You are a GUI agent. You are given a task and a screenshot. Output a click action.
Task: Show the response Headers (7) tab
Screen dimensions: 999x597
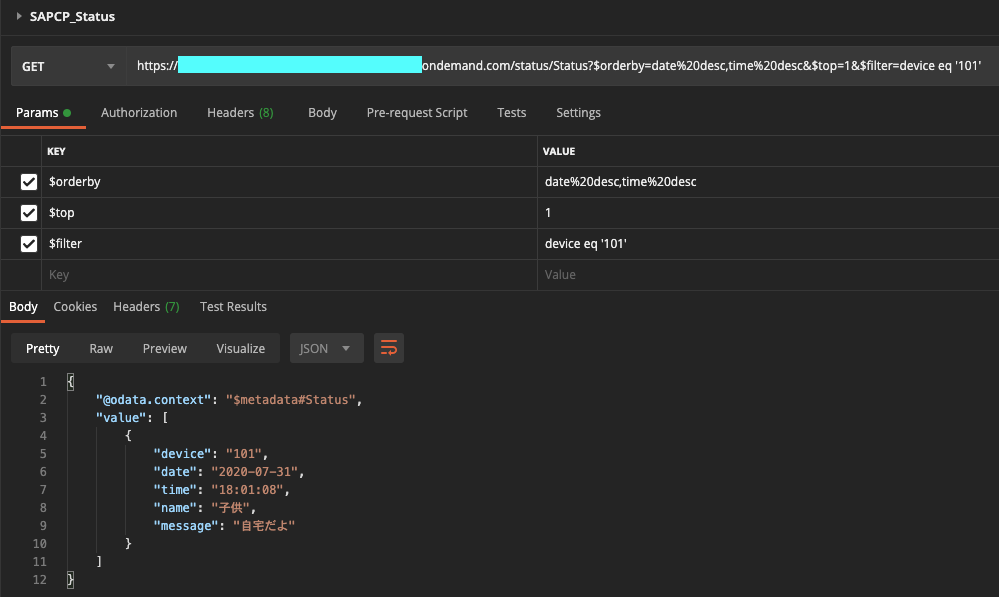click(x=147, y=306)
